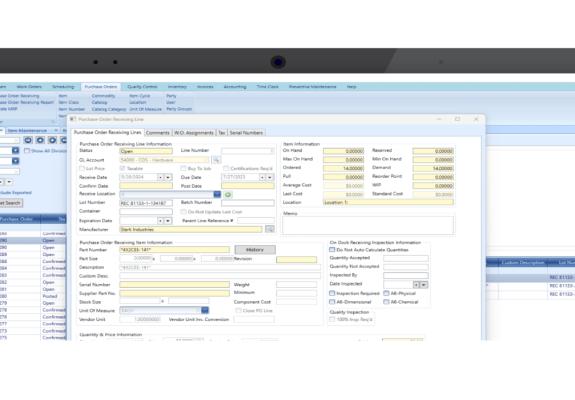Expand the Unit Of Measure dropdown

pos(205,311)
